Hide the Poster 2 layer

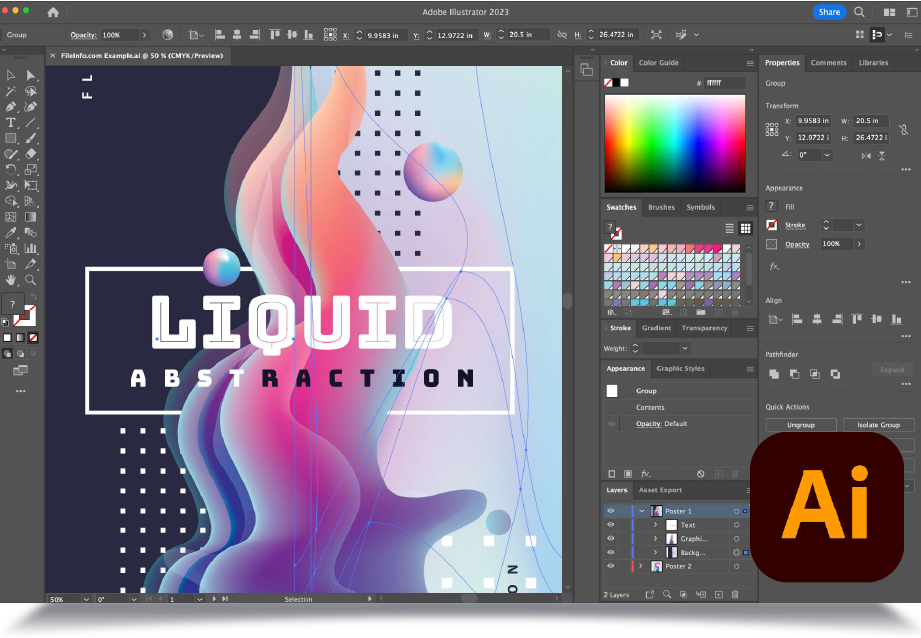[610, 566]
